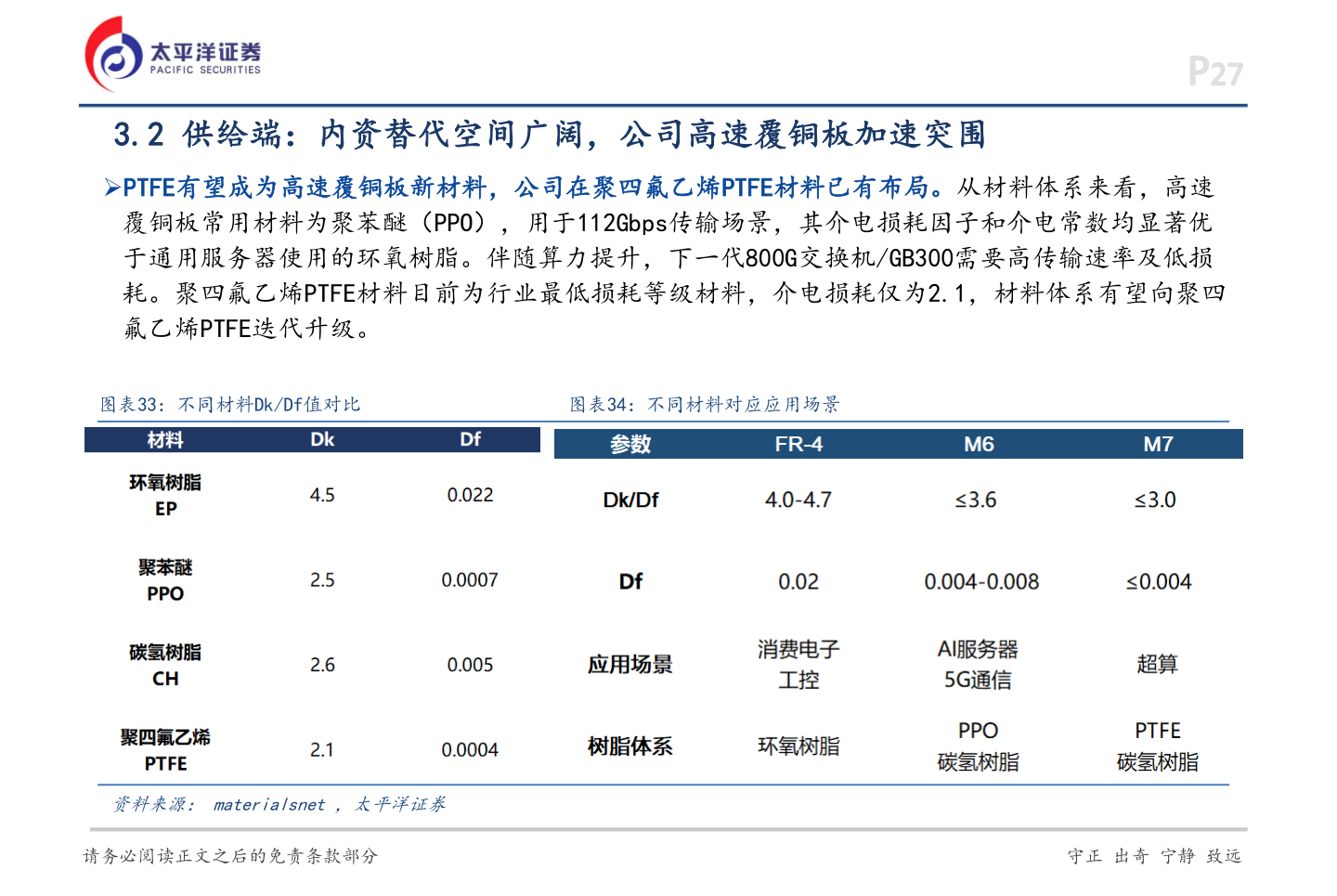The width and height of the screenshot is (1337, 896).
Task: Click the M6 cell 'PPO 碳氢树脂'
Action: coord(979,747)
